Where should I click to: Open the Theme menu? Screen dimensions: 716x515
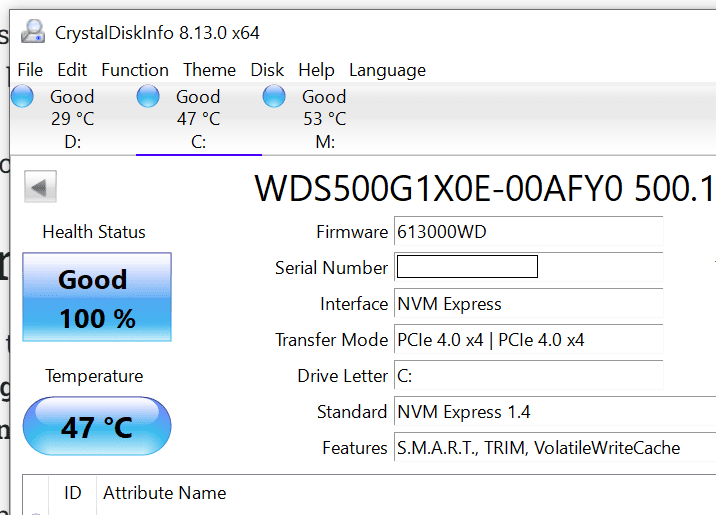point(209,70)
